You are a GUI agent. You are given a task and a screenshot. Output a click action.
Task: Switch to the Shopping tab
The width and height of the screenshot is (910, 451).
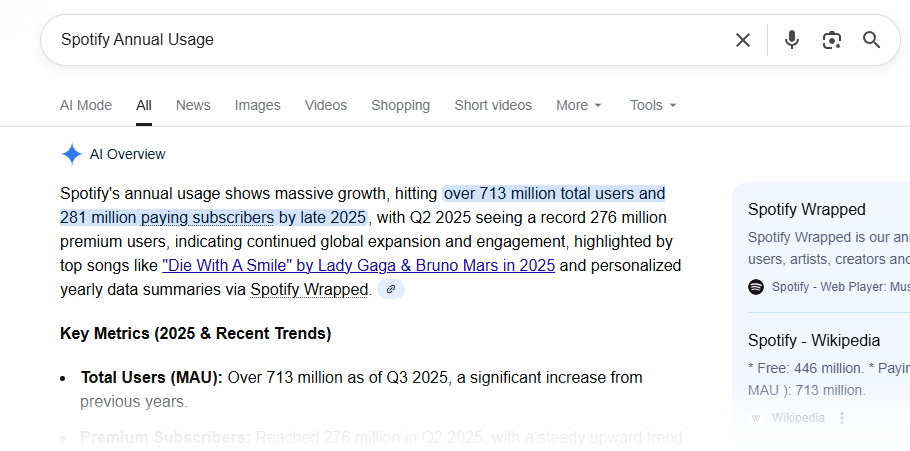pyautogui.click(x=400, y=105)
